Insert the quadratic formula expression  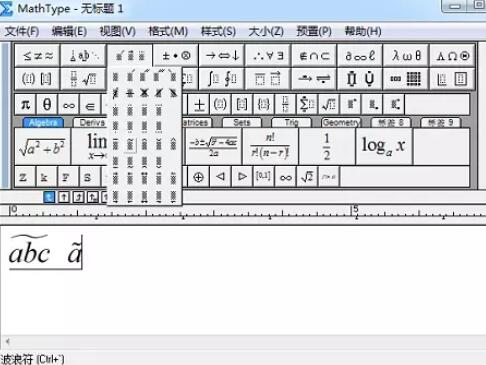coord(214,147)
